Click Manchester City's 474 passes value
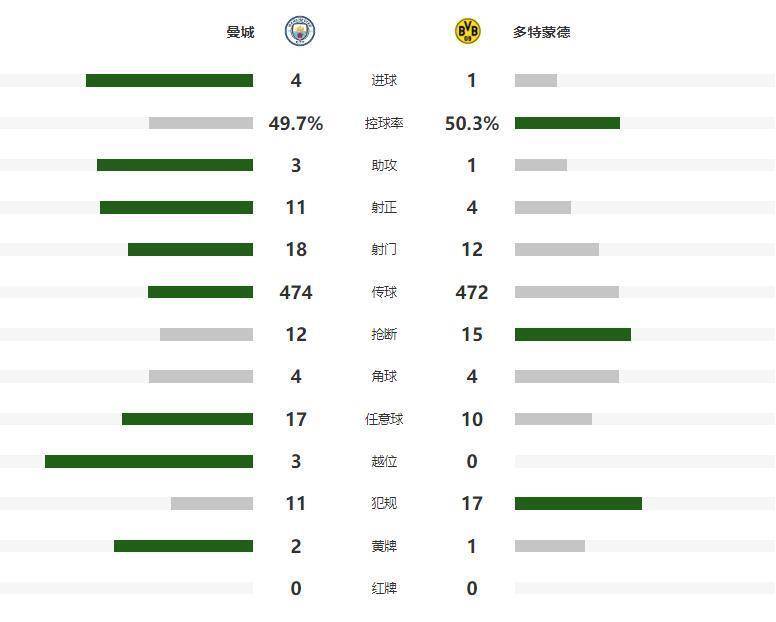The width and height of the screenshot is (776, 622). 296,292
